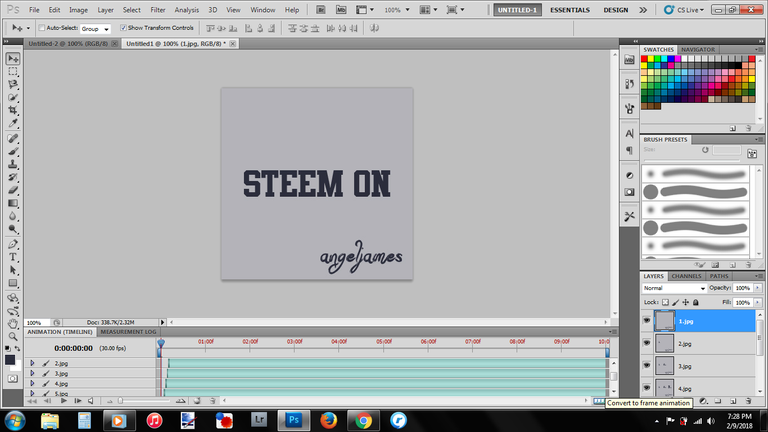This screenshot has height=432, width=768.
Task: Open the Filter menu
Action: [158, 10]
